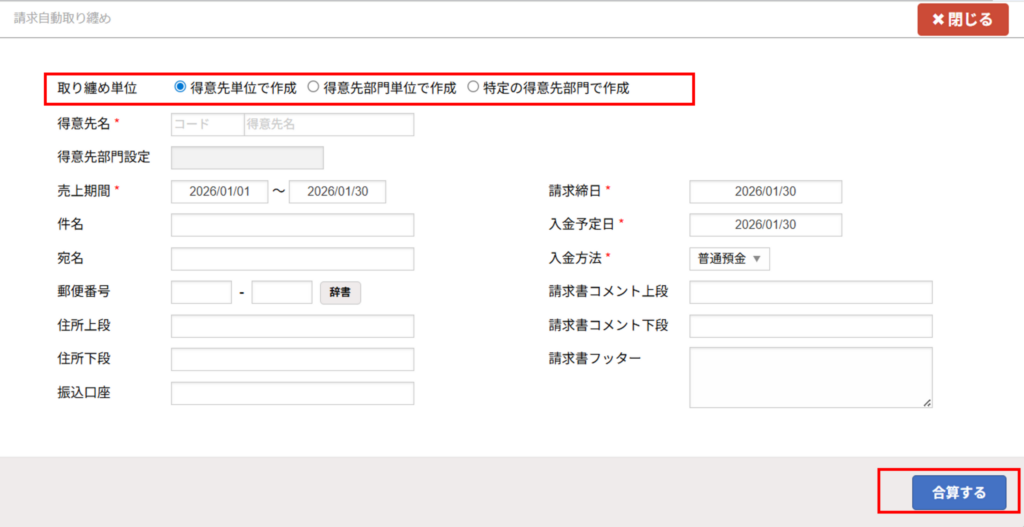
Task: Click the 辞書 button beside postal code
Action: pos(340,293)
